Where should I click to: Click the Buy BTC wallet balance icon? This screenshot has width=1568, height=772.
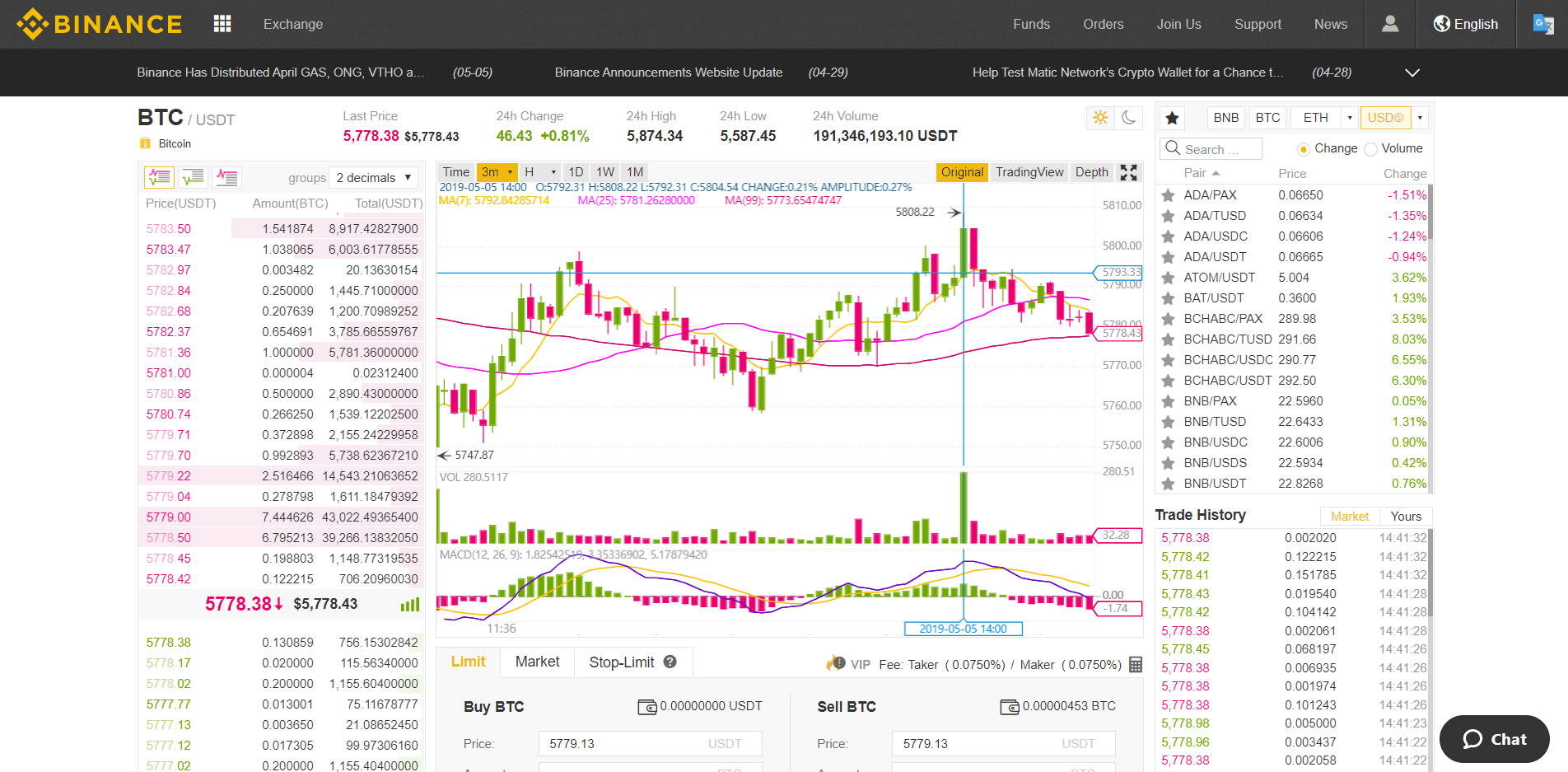click(647, 707)
